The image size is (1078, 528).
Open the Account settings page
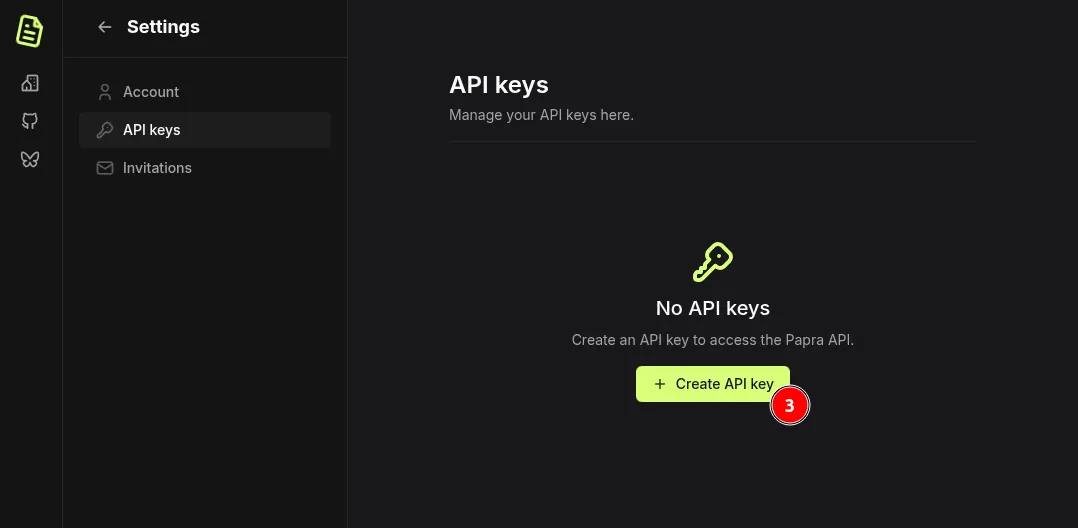(x=151, y=92)
